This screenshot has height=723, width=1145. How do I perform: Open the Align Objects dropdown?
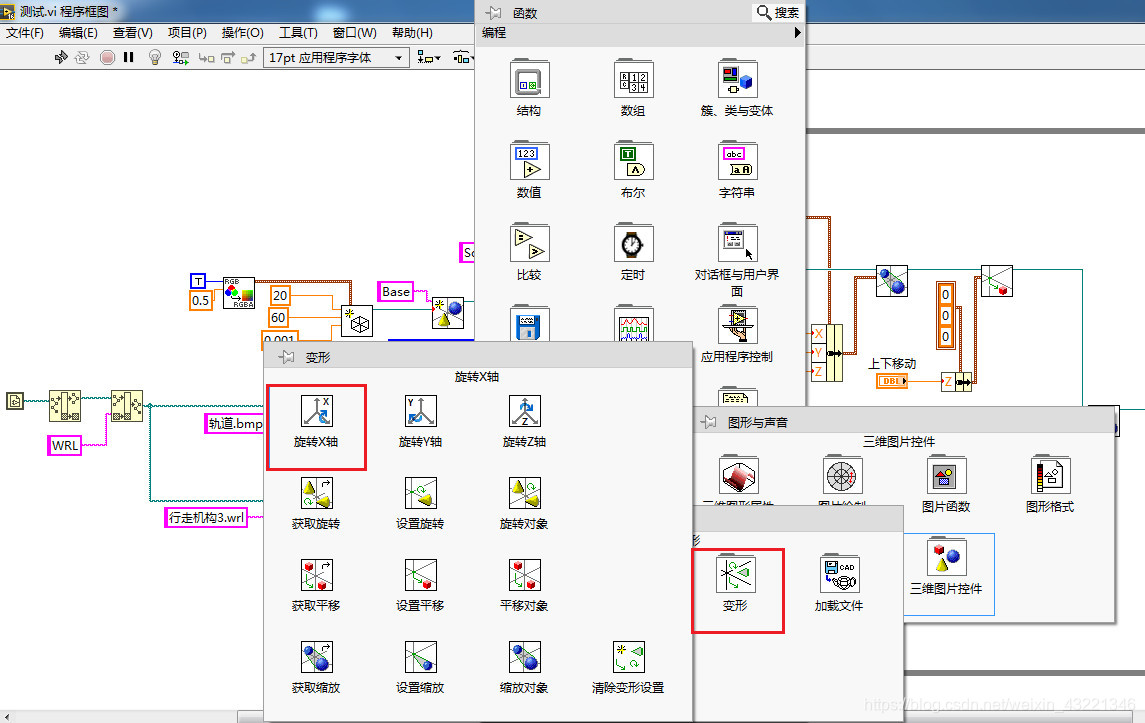coord(429,58)
